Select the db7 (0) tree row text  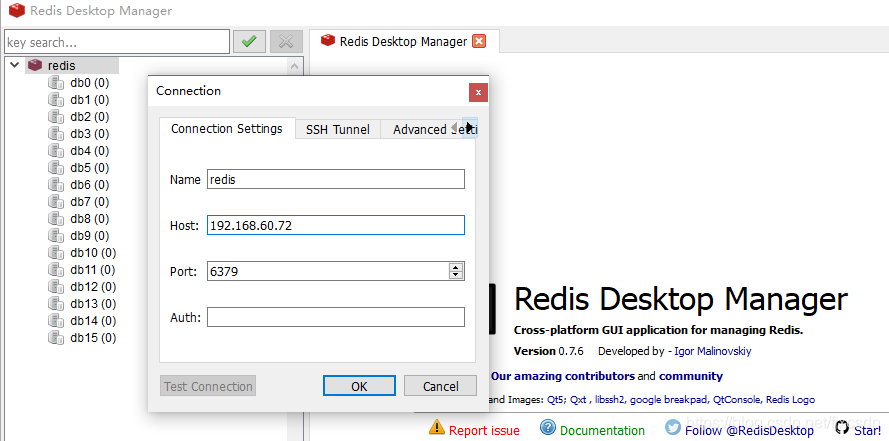click(90, 202)
